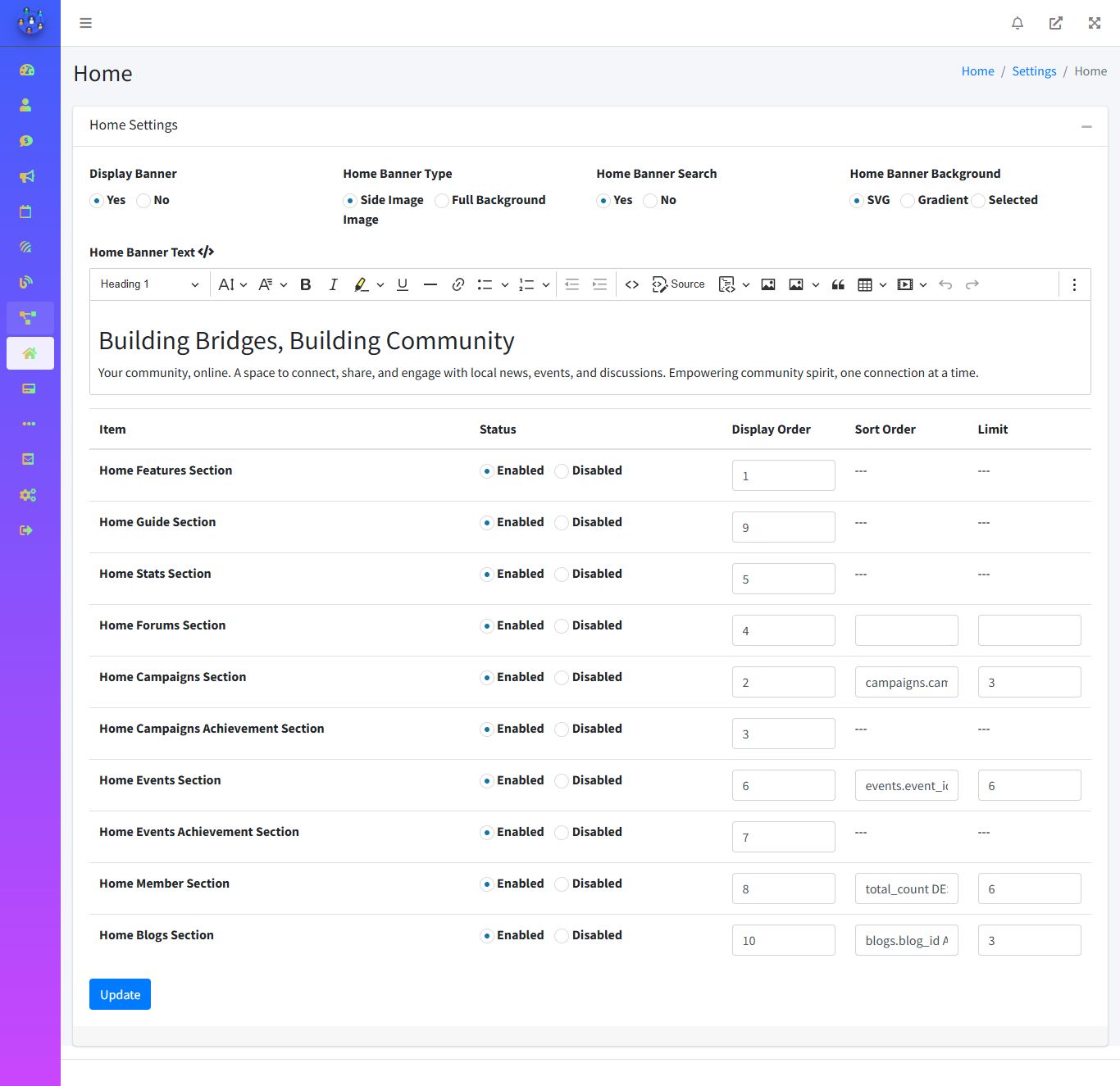Click the dashboard gauge sidebar icon
The width and height of the screenshot is (1120, 1086).
point(27,70)
